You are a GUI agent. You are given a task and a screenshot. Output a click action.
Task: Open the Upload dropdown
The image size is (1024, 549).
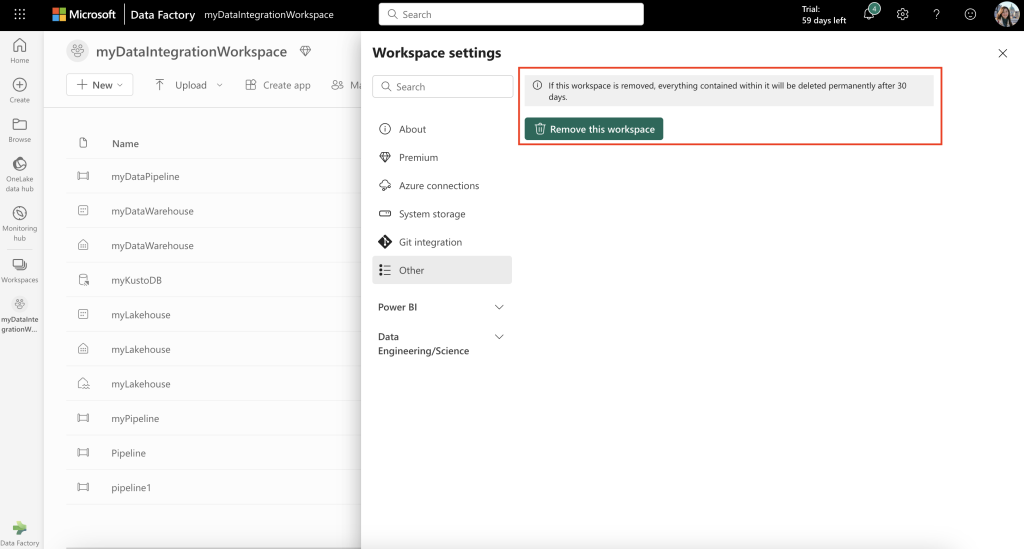[189, 85]
